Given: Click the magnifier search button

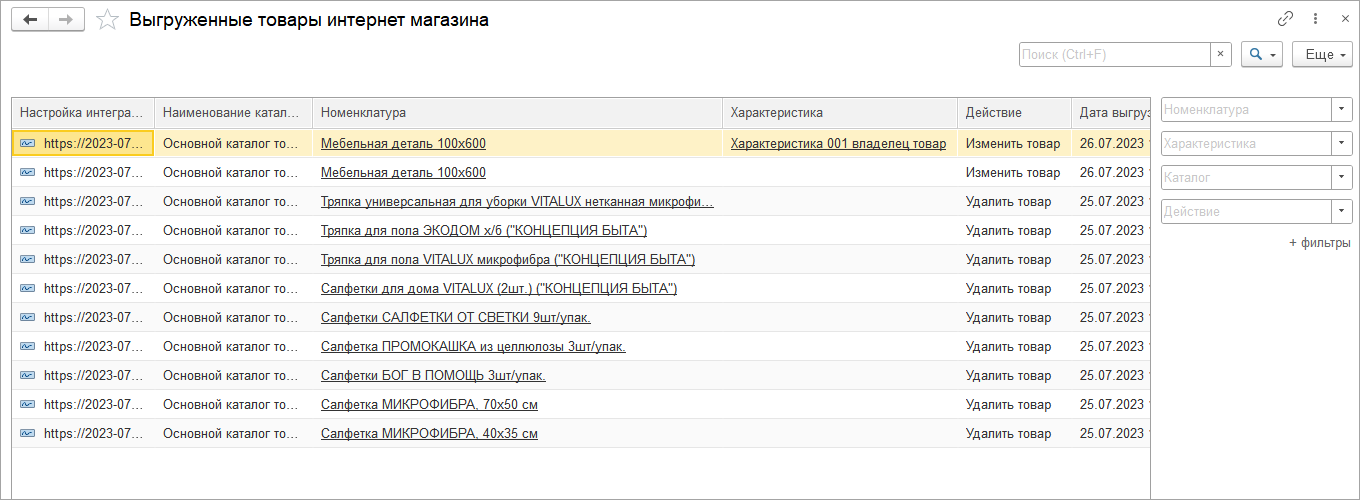Looking at the screenshot, I should click(x=1256, y=55).
